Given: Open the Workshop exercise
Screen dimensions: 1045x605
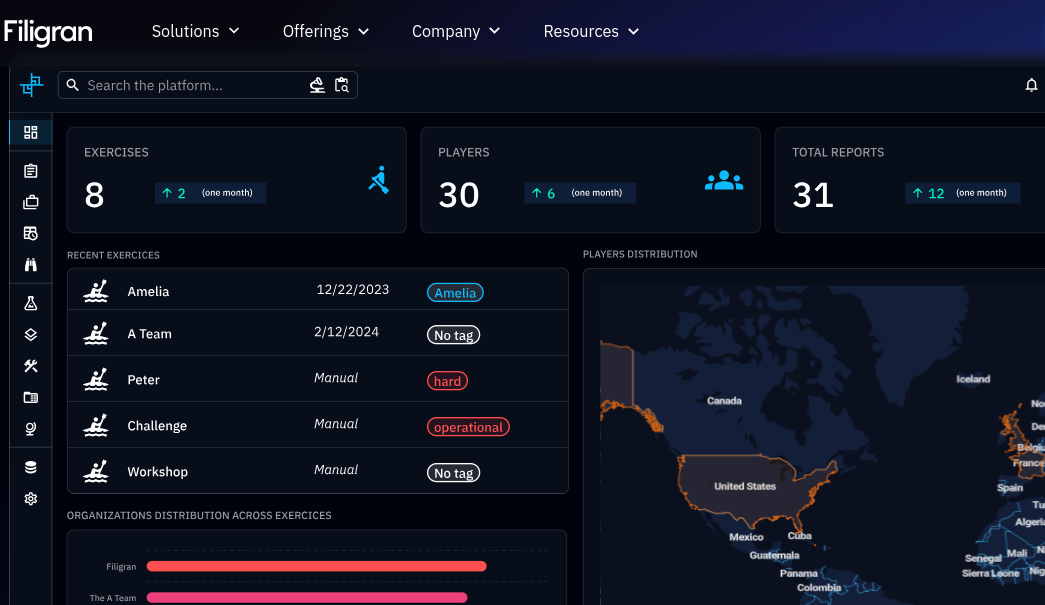Looking at the screenshot, I should point(318,470).
